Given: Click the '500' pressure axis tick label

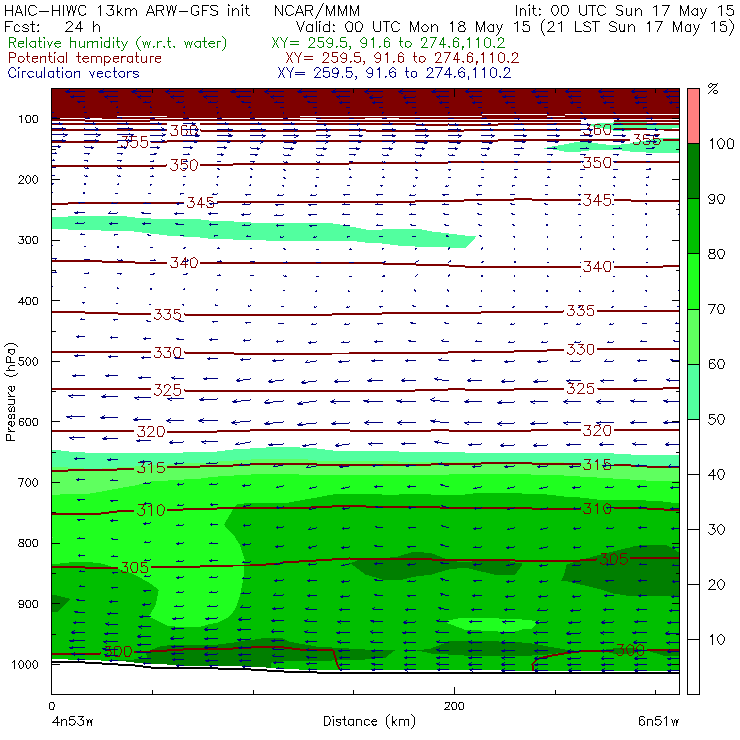Looking at the screenshot, I should pos(28,362).
